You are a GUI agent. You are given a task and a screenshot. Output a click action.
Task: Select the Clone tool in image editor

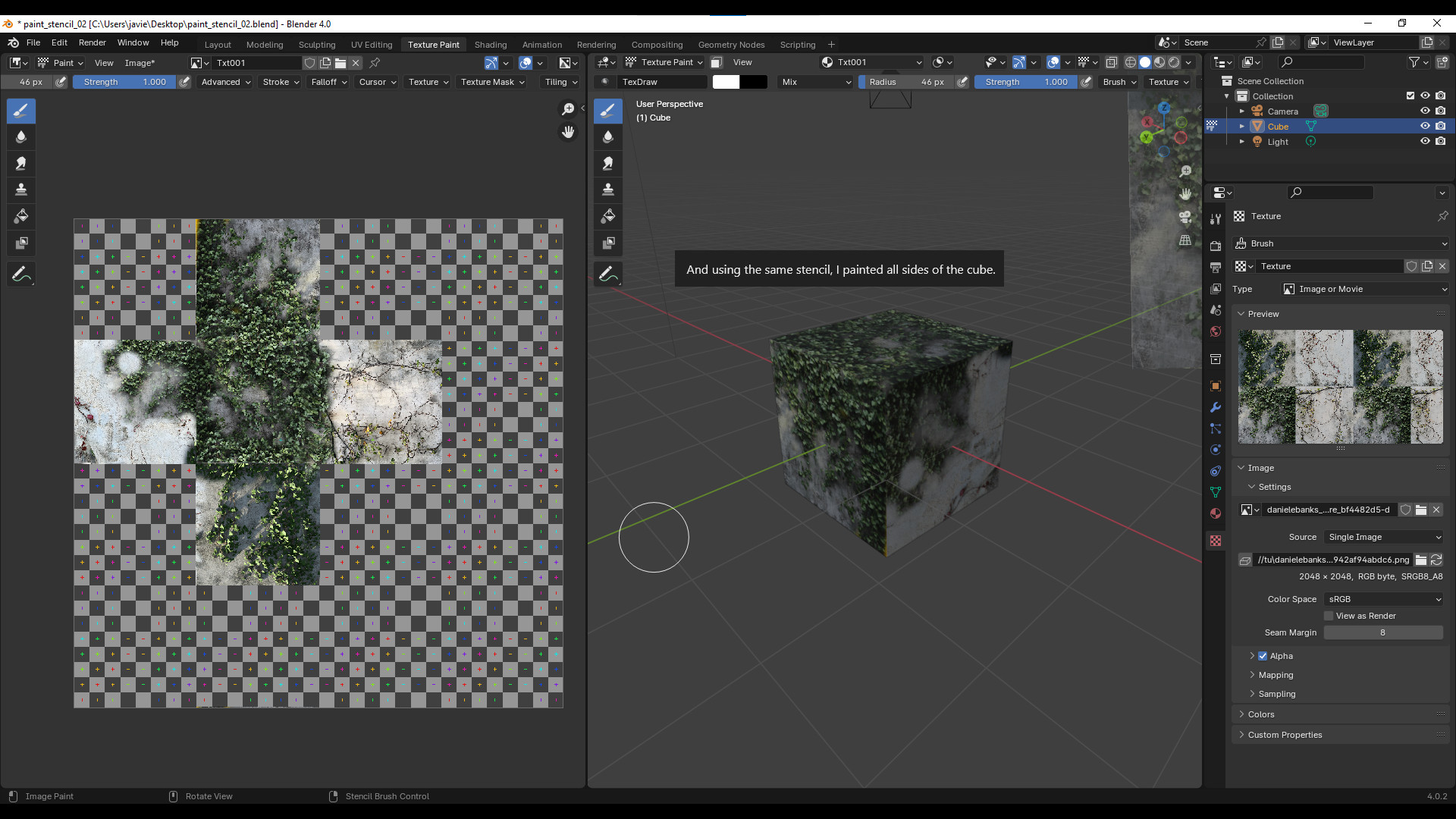(21, 190)
